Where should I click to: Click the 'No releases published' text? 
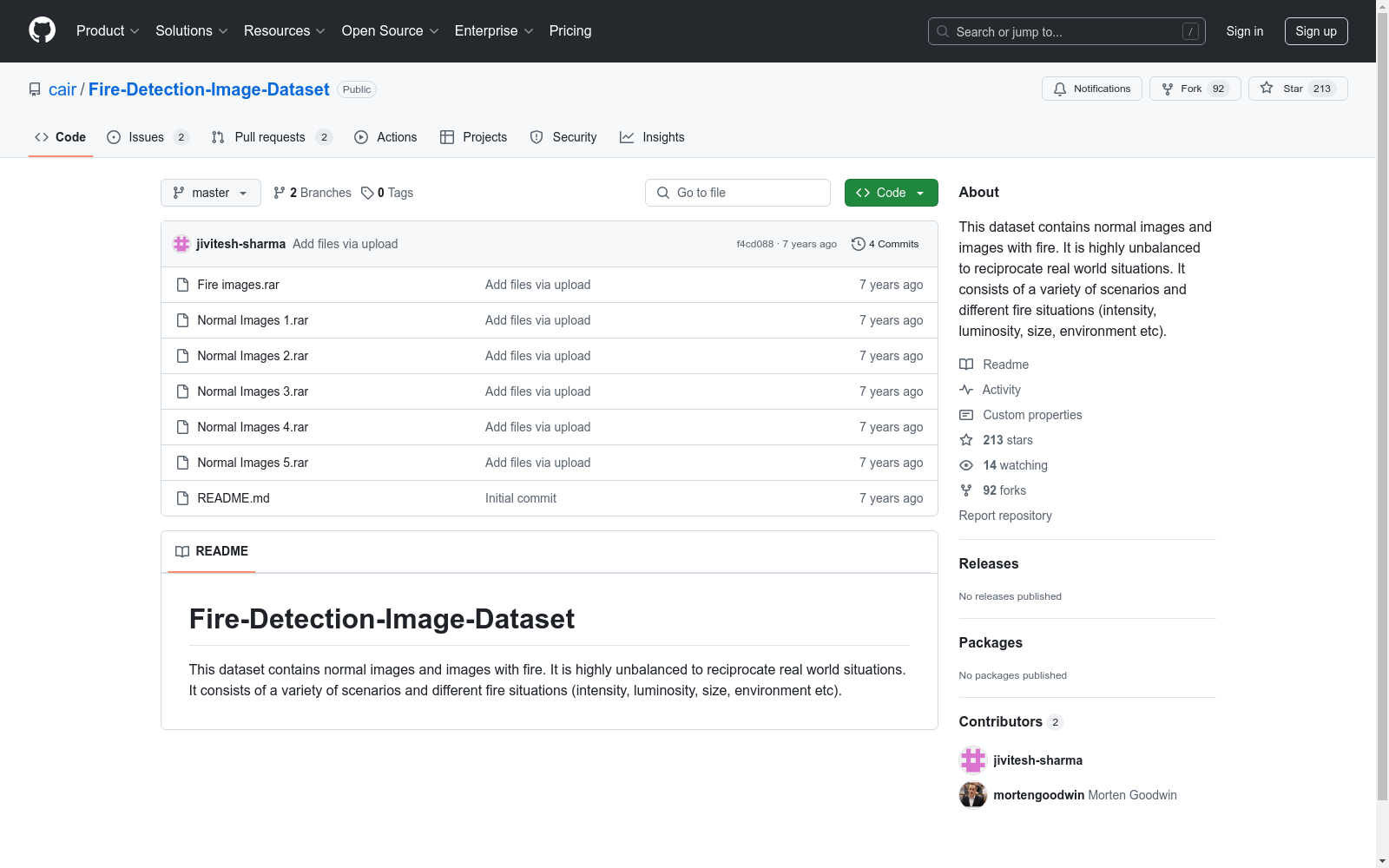click(1010, 596)
